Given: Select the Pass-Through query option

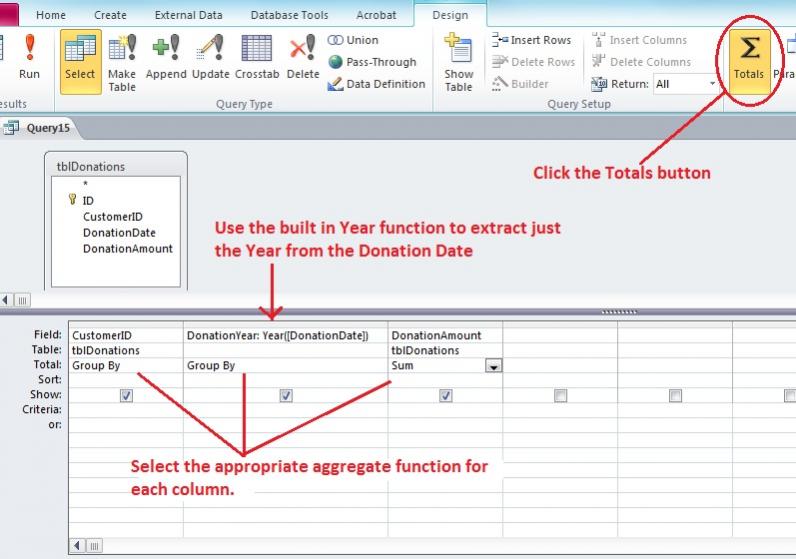Looking at the screenshot, I should coord(372,62).
